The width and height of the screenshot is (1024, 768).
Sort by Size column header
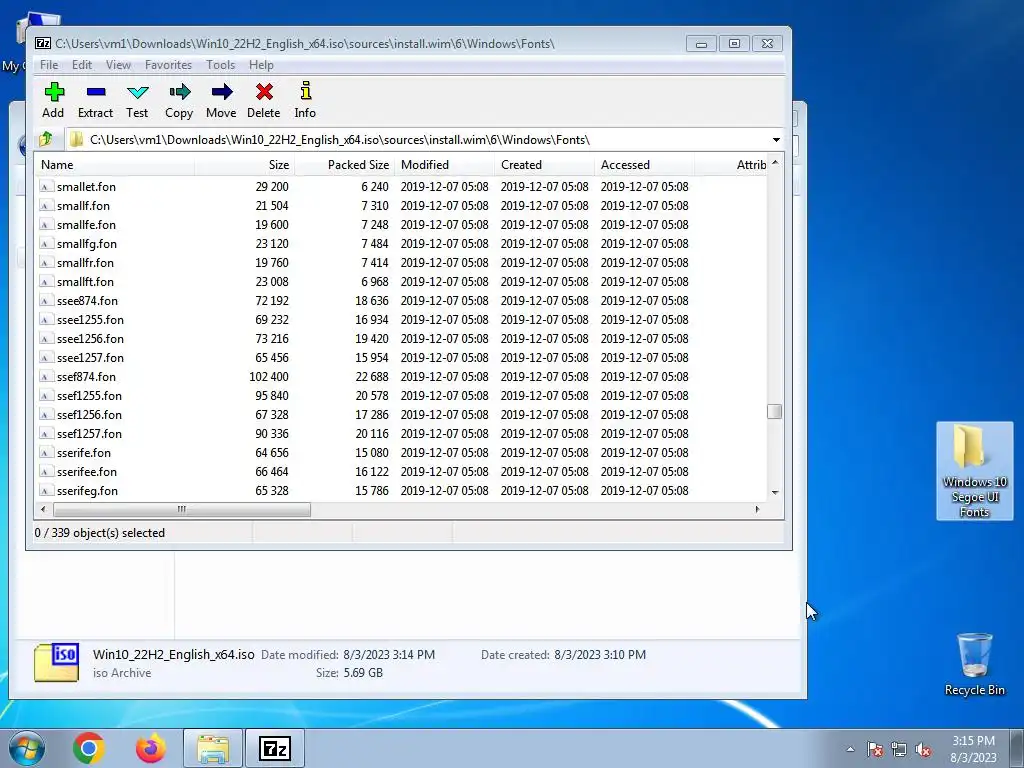pyautogui.click(x=244, y=165)
